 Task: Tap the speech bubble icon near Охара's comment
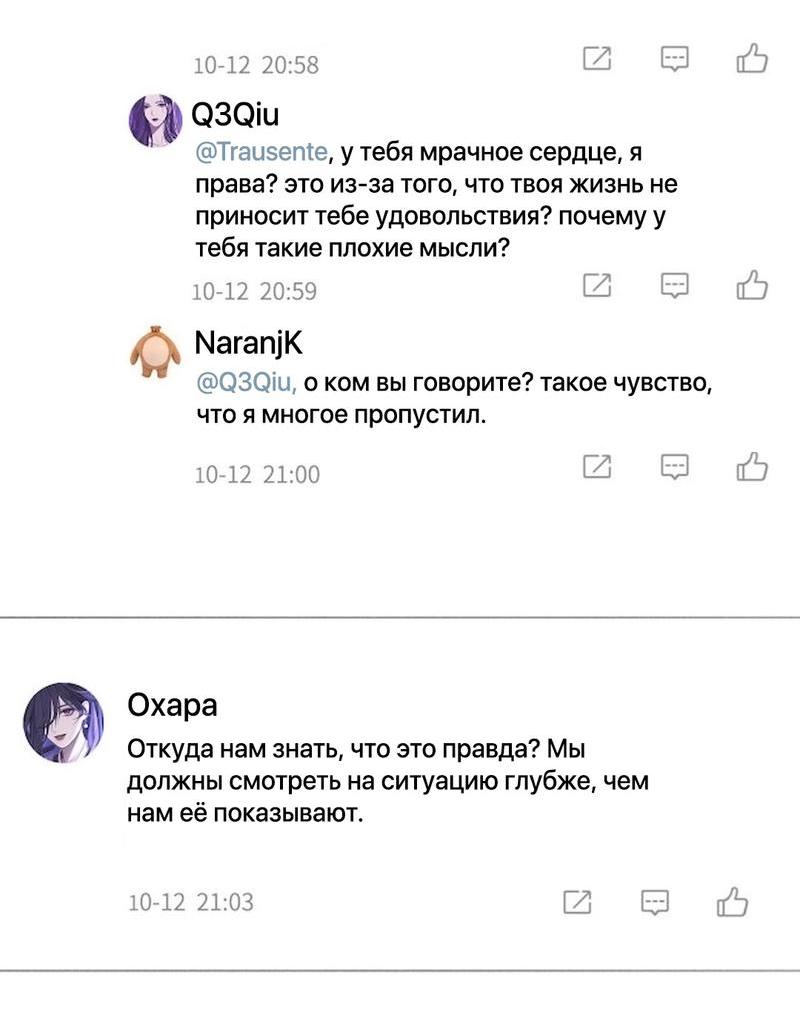coord(655,901)
